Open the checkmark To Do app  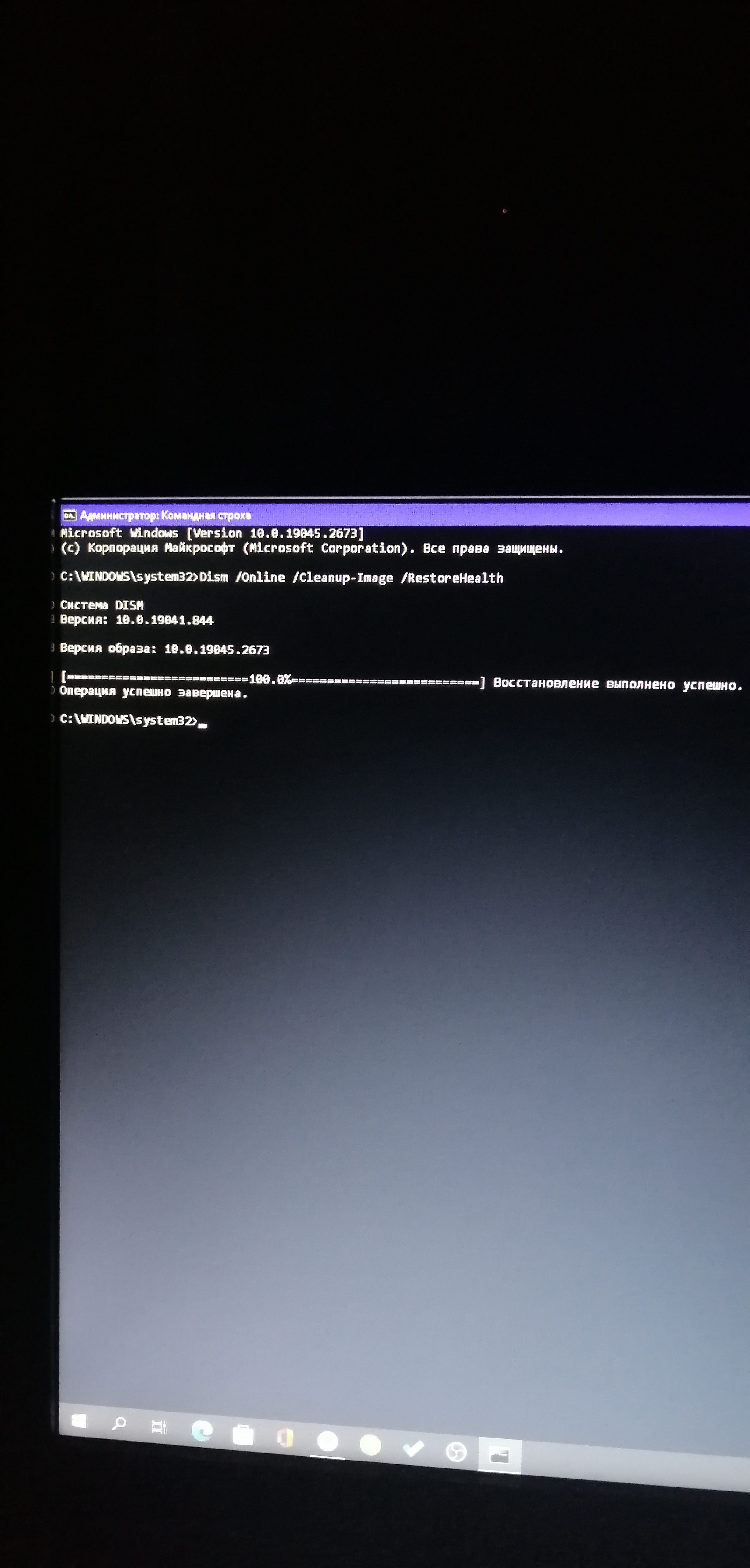coord(413,1449)
